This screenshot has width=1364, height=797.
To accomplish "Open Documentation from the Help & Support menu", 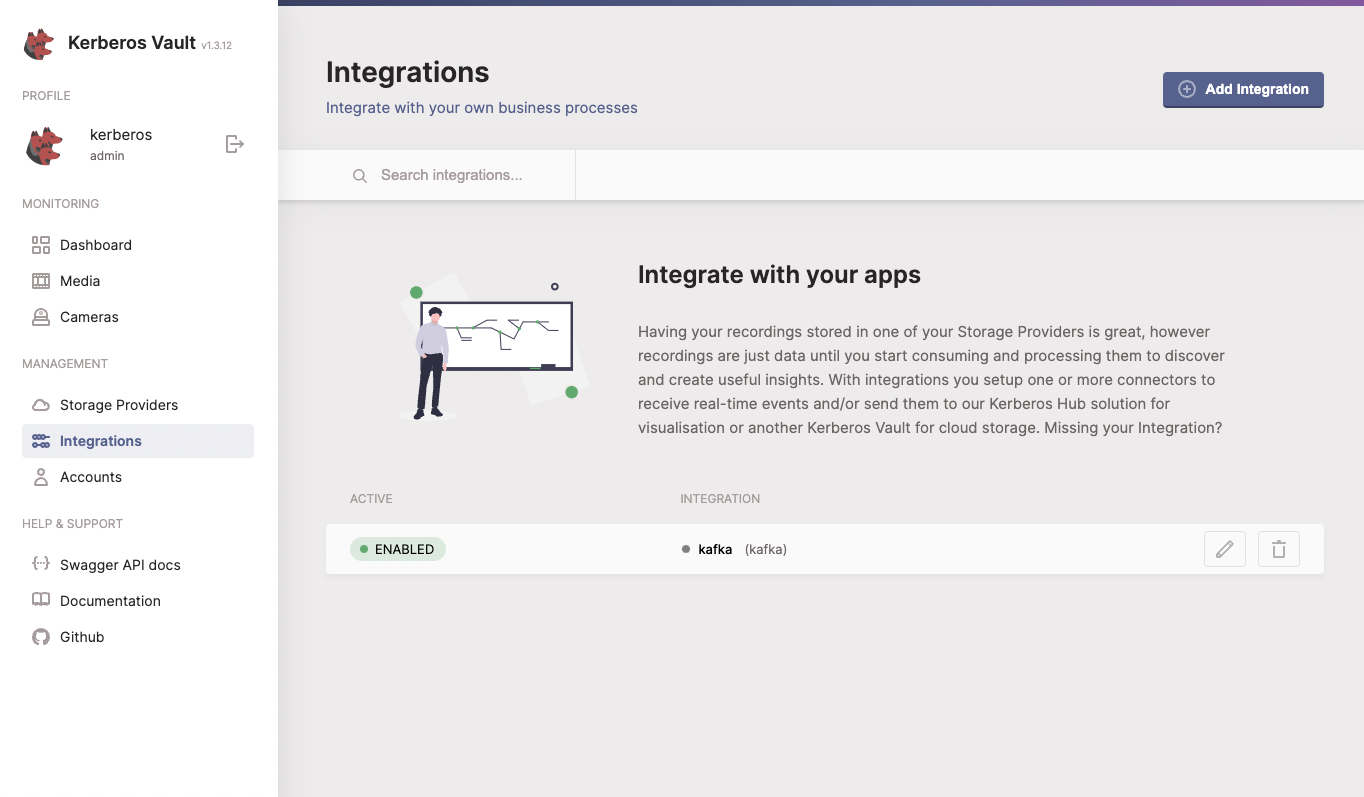I will click(110, 600).
